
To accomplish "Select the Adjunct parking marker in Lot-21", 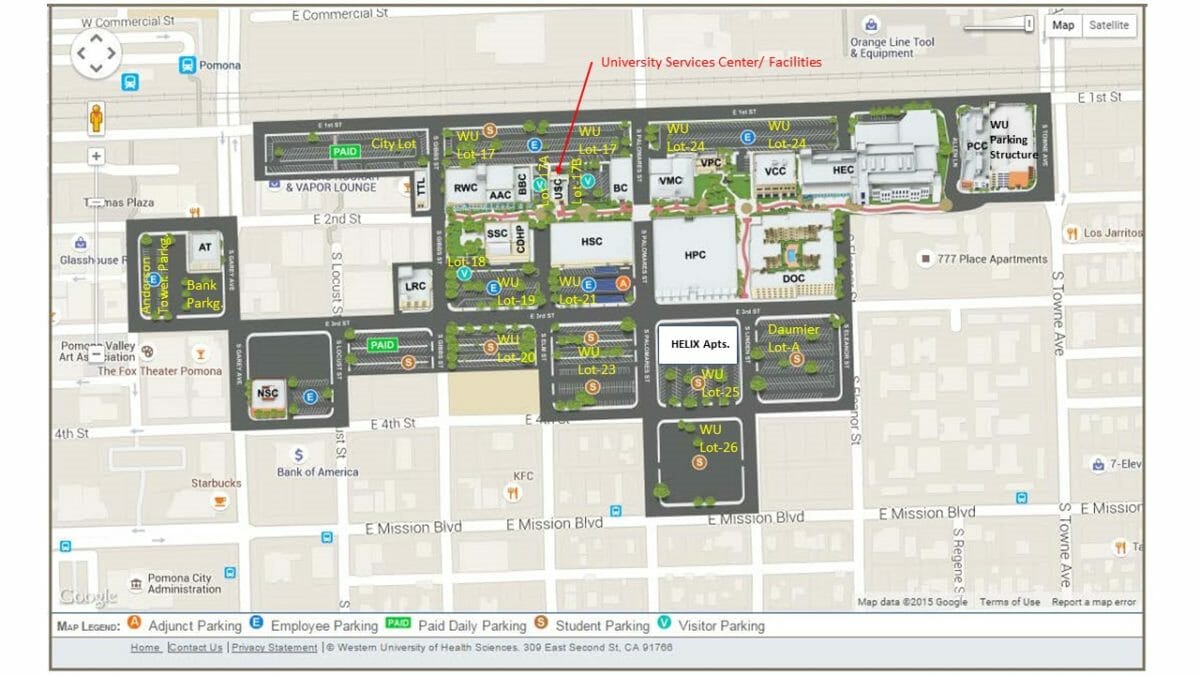I will coord(623,284).
